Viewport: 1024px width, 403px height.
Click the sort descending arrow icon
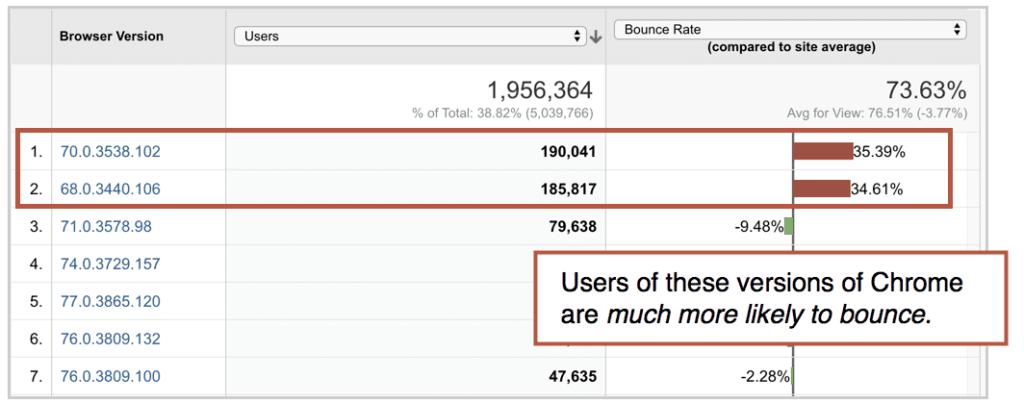(595, 36)
